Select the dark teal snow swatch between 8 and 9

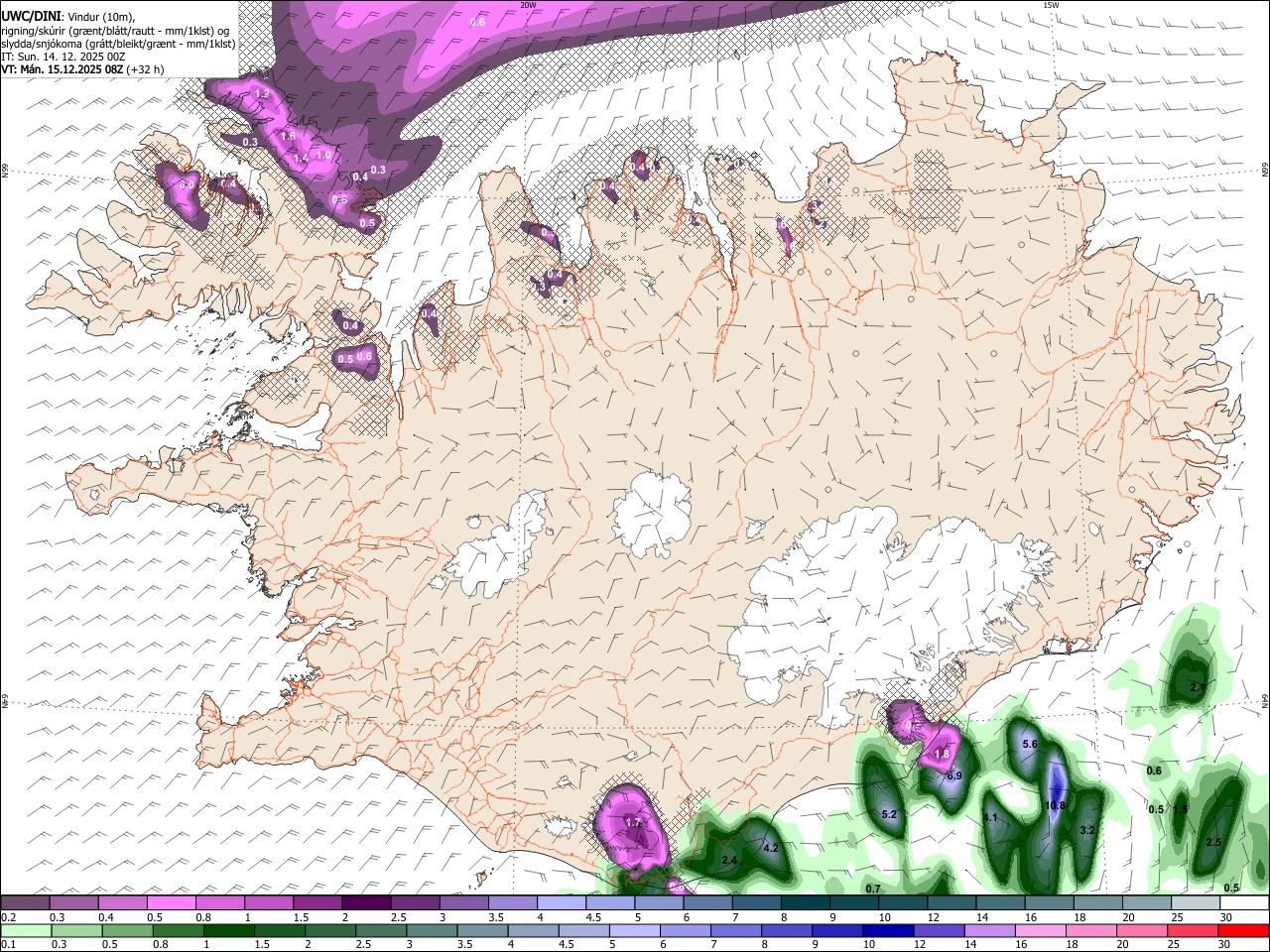(805, 902)
